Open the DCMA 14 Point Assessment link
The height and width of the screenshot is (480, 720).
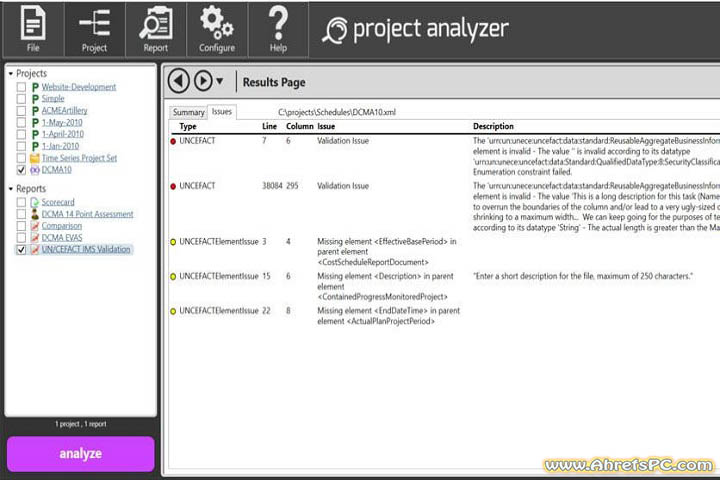87,214
